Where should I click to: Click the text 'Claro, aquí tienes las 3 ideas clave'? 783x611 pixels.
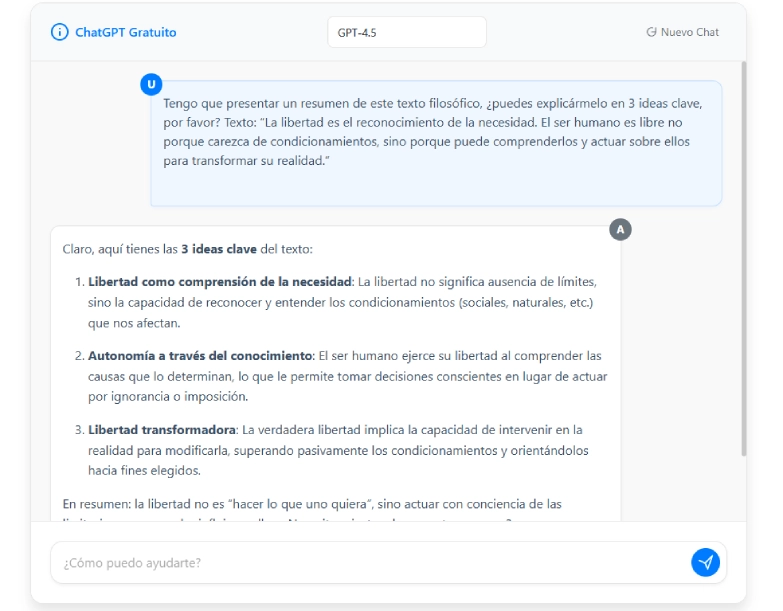(159, 249)
